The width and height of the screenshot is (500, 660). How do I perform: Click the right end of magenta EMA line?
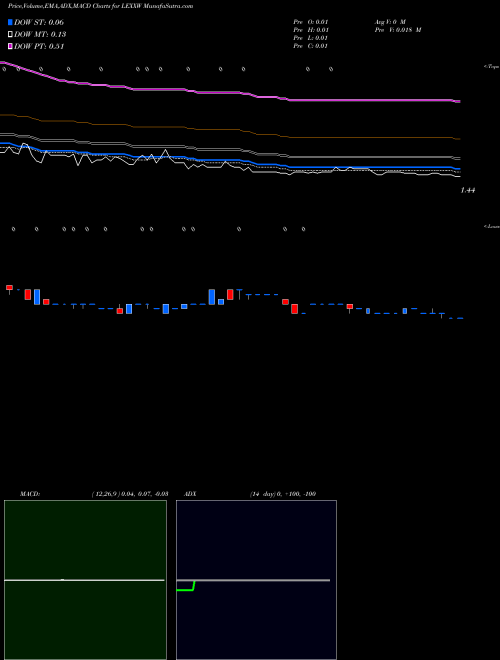point(458,101)
